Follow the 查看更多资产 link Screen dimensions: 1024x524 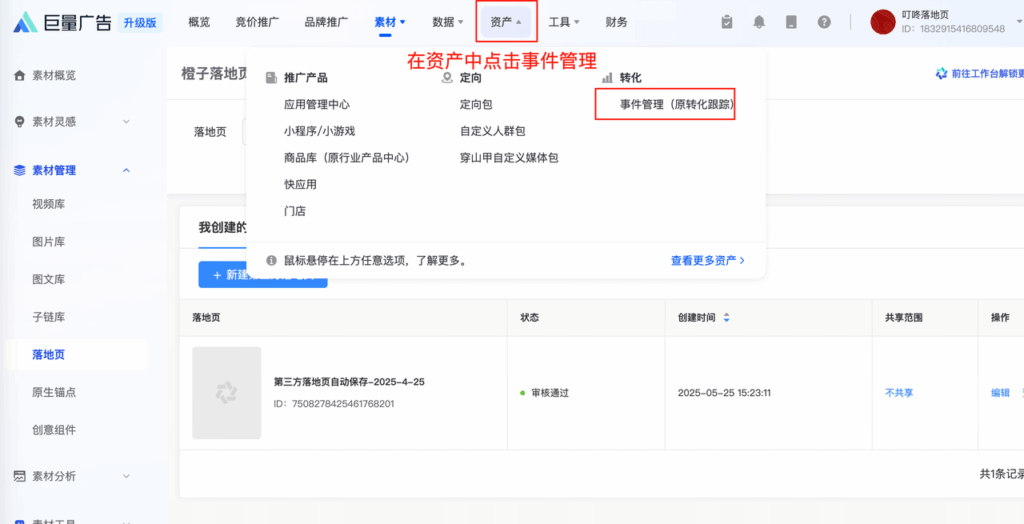[x=707, y=260]
